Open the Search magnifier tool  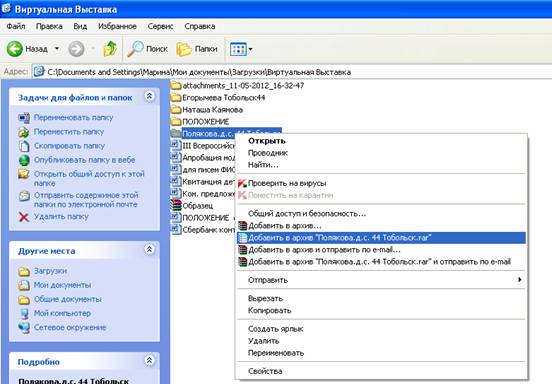click(x=135, y=49)
